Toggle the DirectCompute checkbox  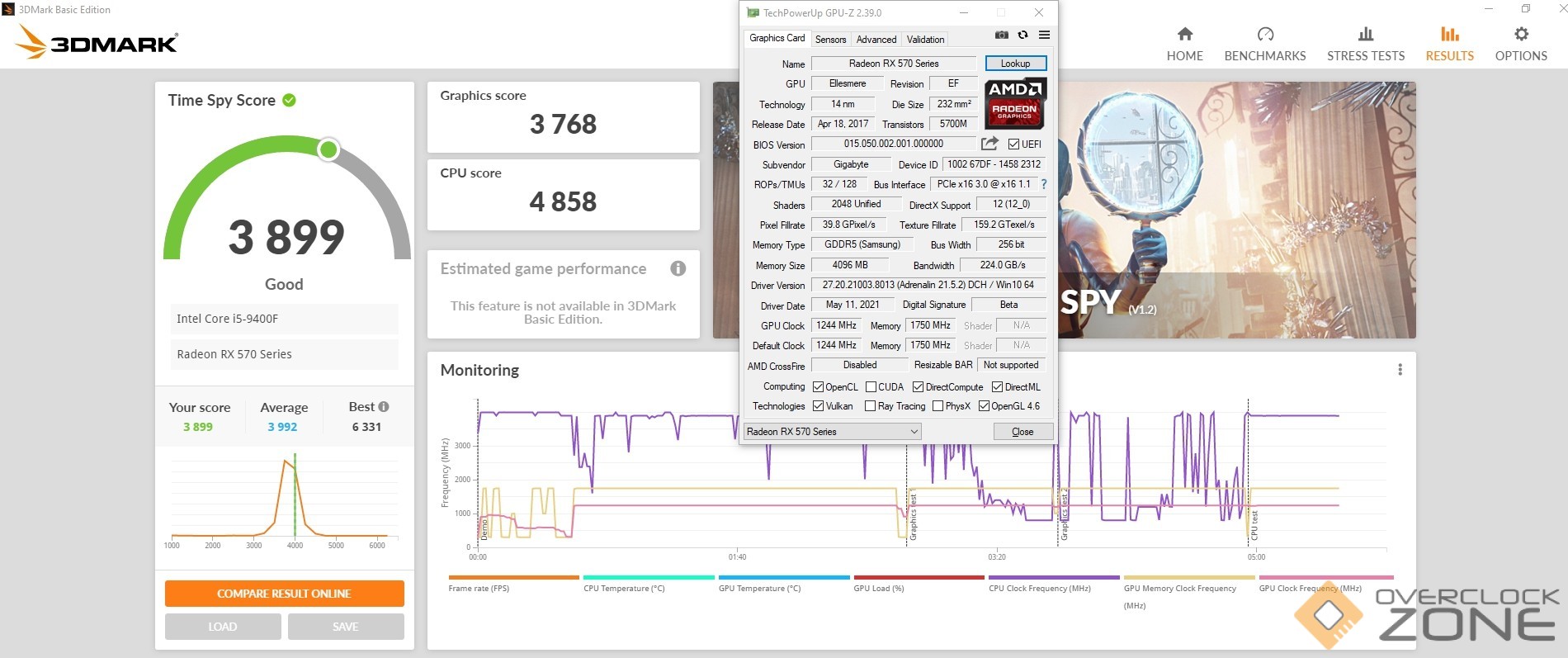pyautogui.click(x=918, y=387)
